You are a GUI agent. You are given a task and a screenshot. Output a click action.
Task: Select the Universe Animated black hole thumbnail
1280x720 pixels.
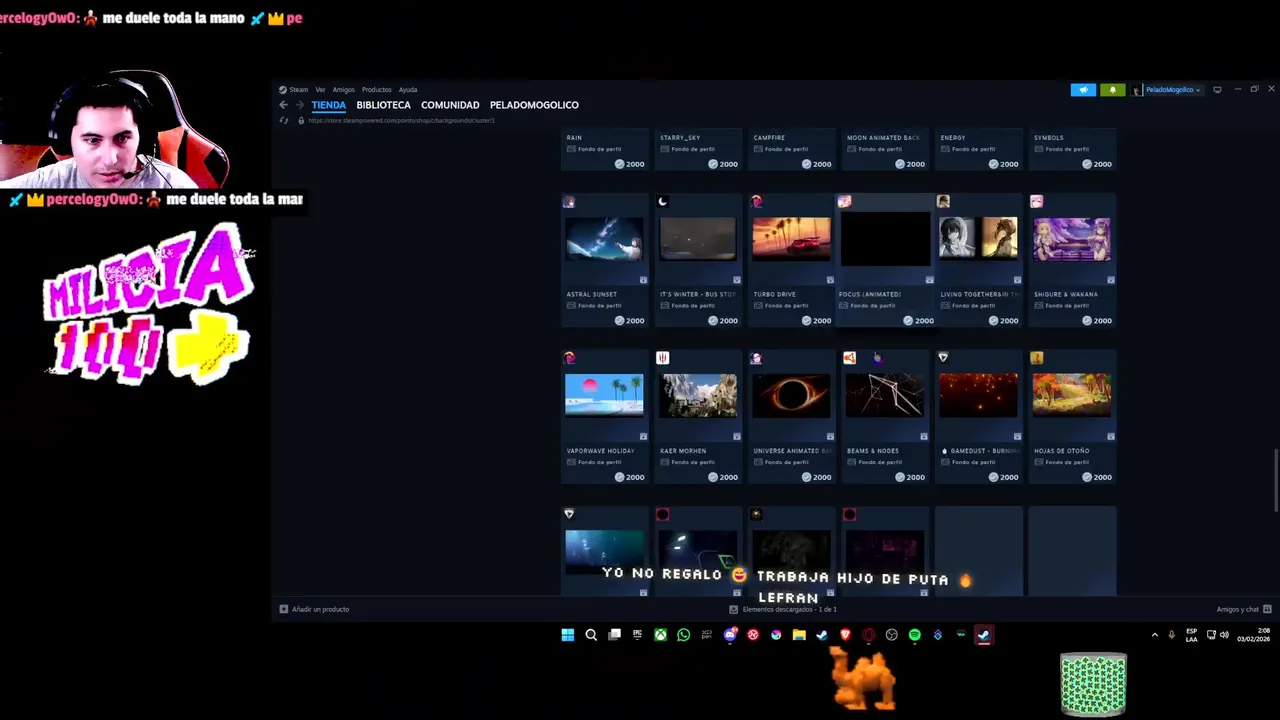coord(791,395)
